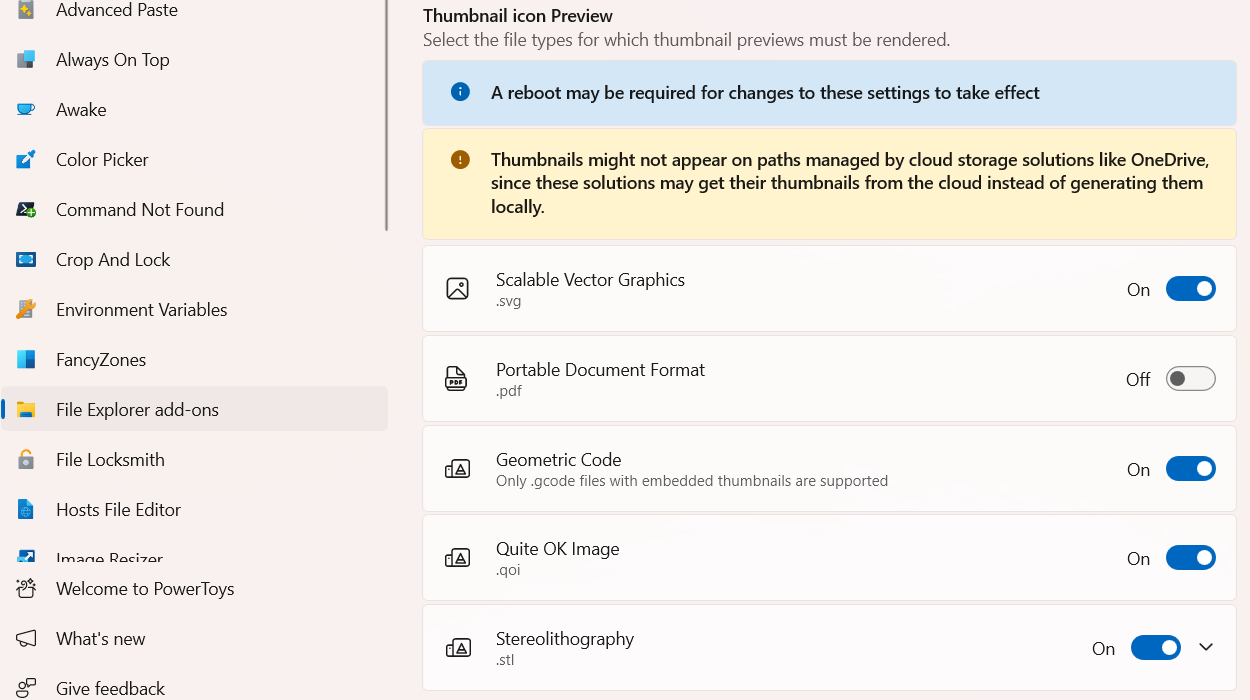Click Give feedback link
This screenshot has height=700, width=1250.
(110, 688)
